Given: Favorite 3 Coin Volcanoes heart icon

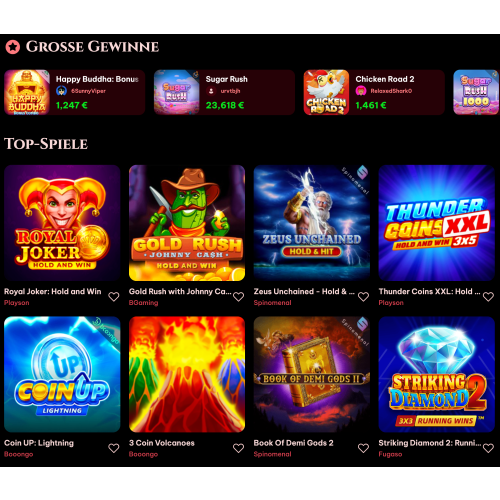Looking at the screenshot, I should pos(238,448).
